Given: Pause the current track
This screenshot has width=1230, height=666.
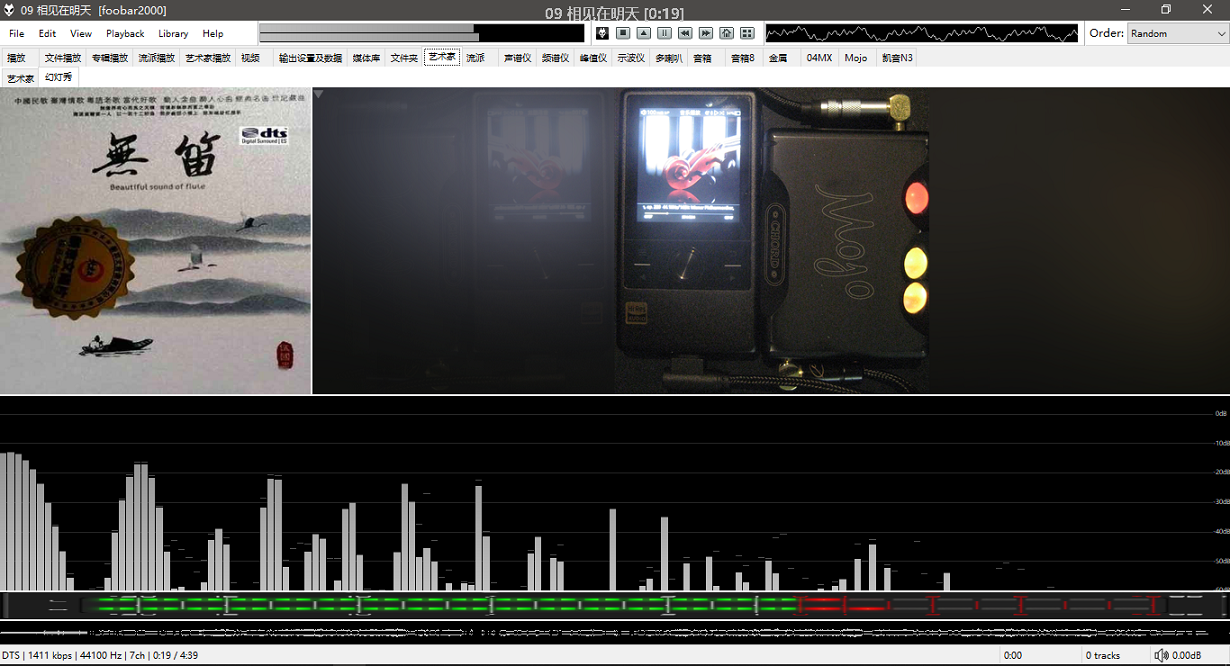Looking at the screenshot, I should (x=664, y=33).
